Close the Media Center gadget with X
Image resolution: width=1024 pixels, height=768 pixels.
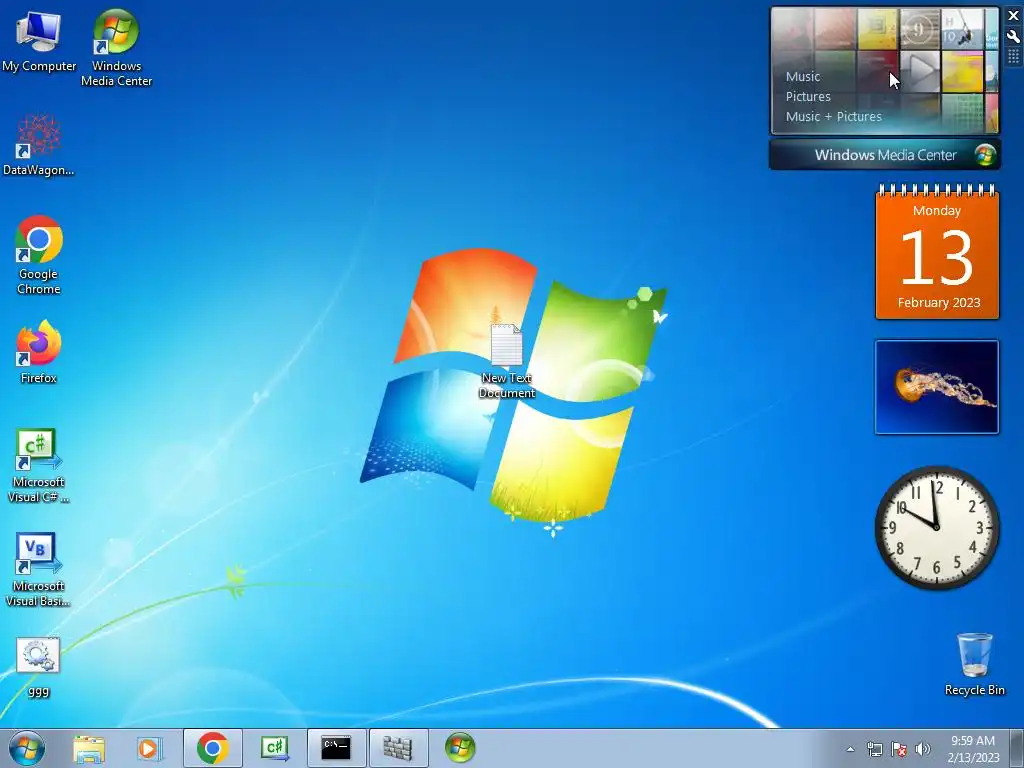(x=1014, y=16)
